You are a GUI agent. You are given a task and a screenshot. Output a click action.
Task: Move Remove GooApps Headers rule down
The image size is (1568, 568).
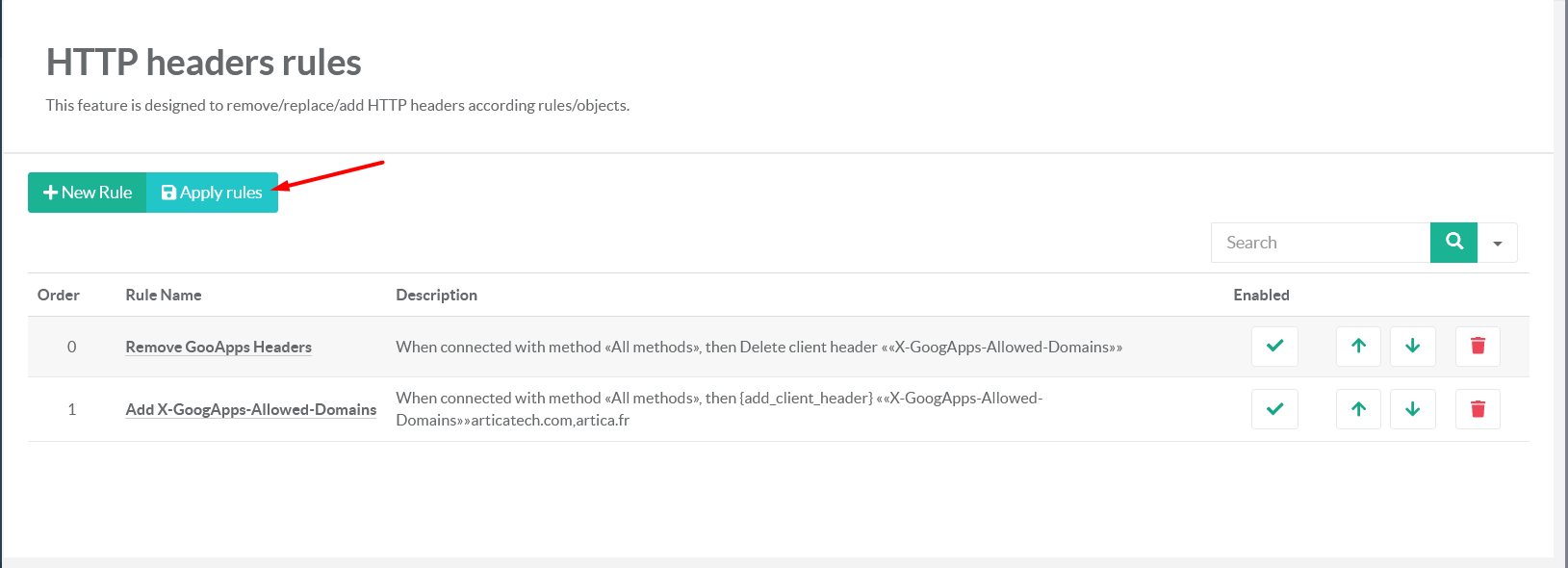(1412, 347)
